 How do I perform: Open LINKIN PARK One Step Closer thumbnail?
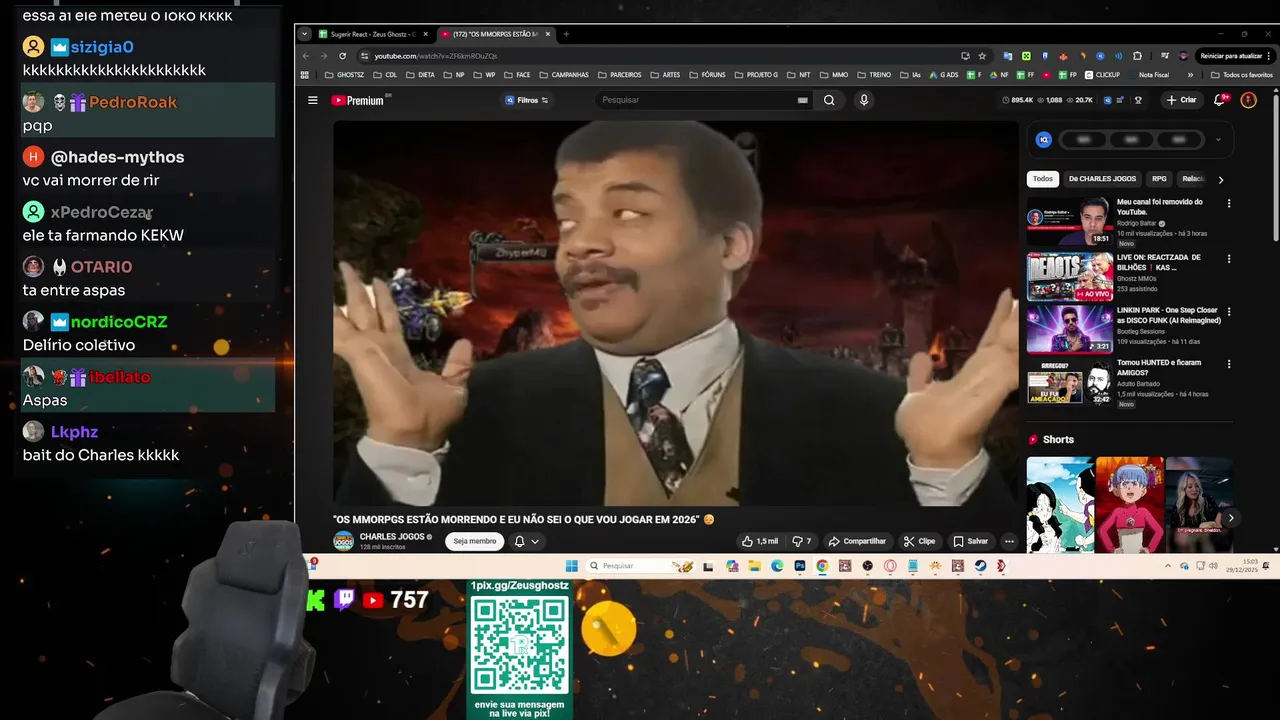pos(1069,329)
